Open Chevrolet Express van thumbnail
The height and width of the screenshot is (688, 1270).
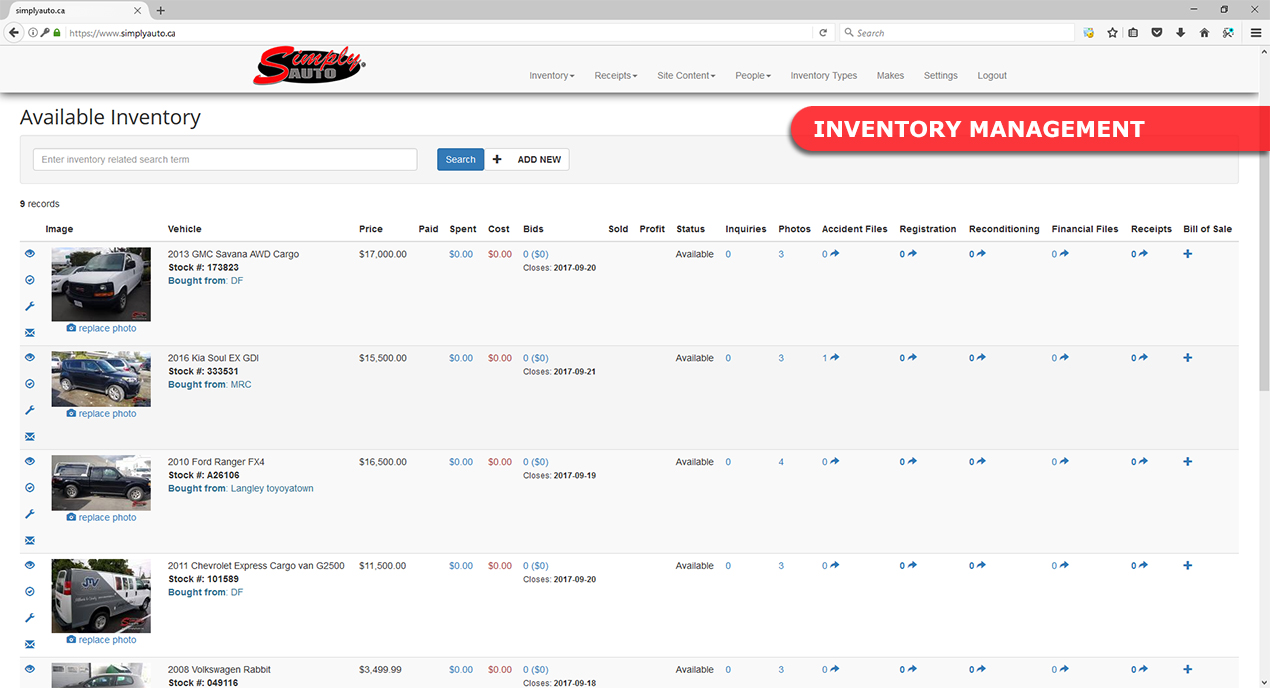coord(101,596)
